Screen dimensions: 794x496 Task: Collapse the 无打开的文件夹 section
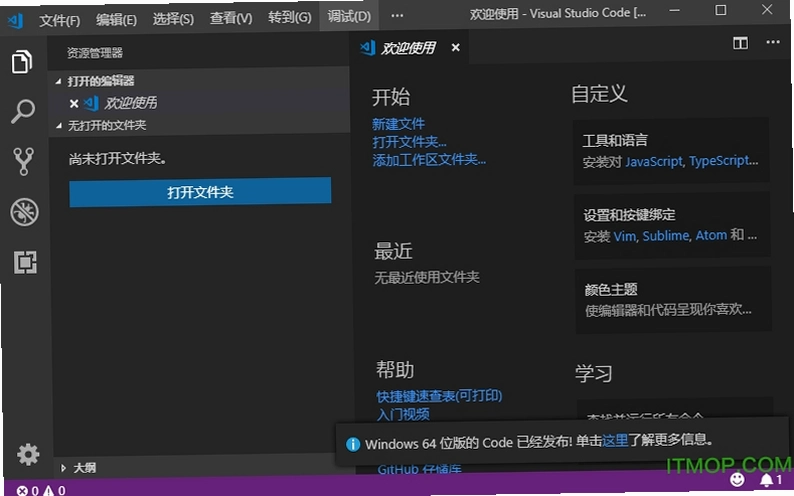tap(59, 125)
